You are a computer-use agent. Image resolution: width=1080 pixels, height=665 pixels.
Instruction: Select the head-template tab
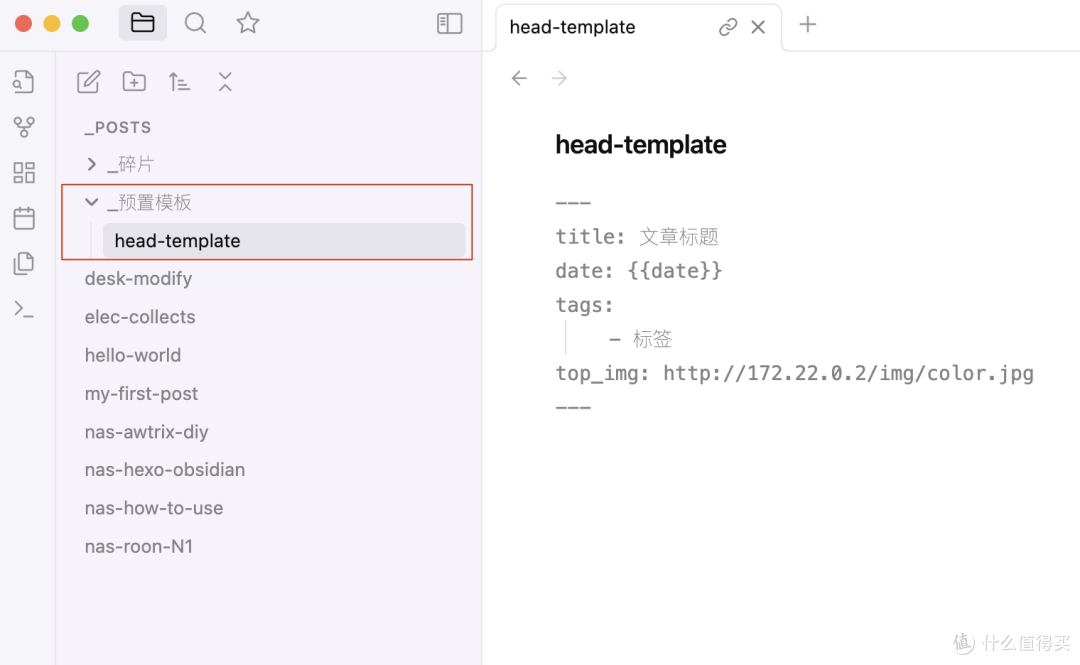coord(572,27)
